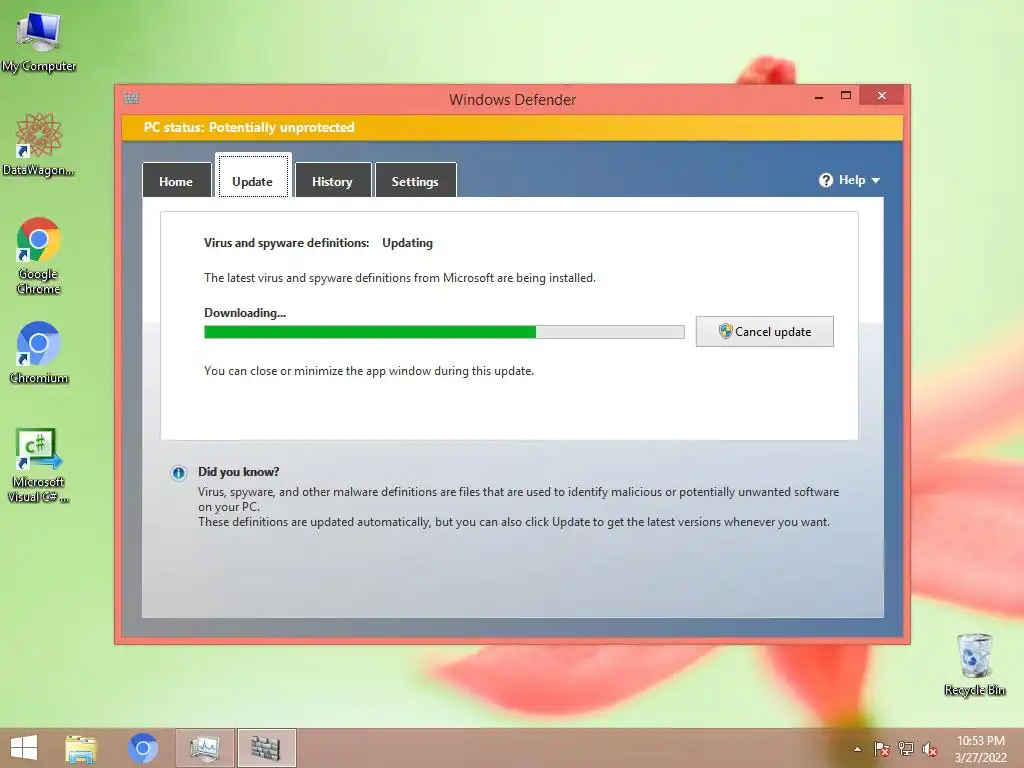The image size is (1024, 768).
Task: Select the Google Chrome desktop shortcut
Action: click(x=39, y=256)
